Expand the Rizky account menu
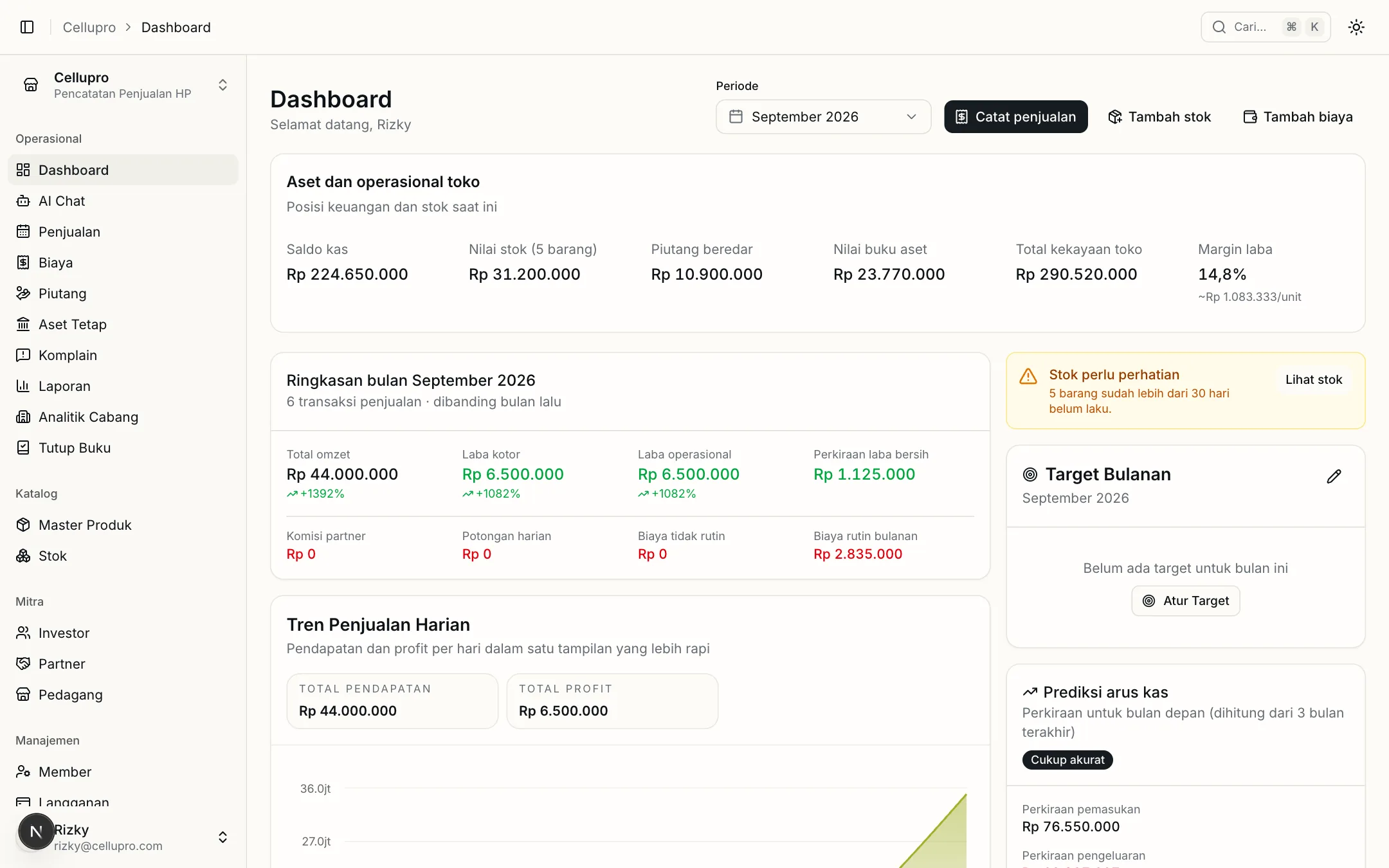The image size is (1389, 868). coord(222,837)
